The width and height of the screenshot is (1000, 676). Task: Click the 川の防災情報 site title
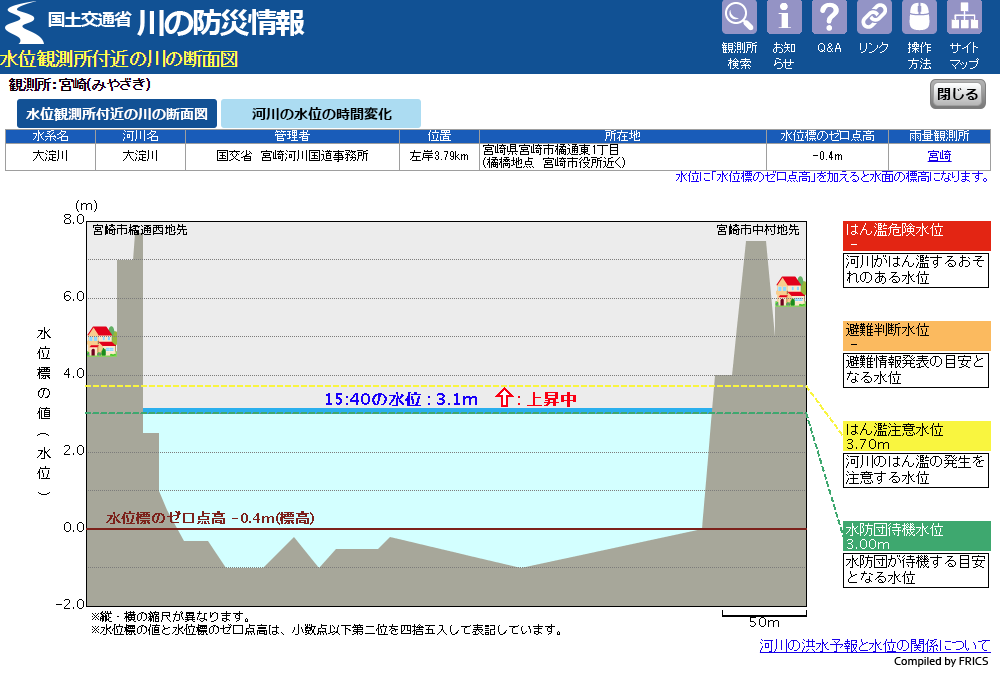coord(220,23)
